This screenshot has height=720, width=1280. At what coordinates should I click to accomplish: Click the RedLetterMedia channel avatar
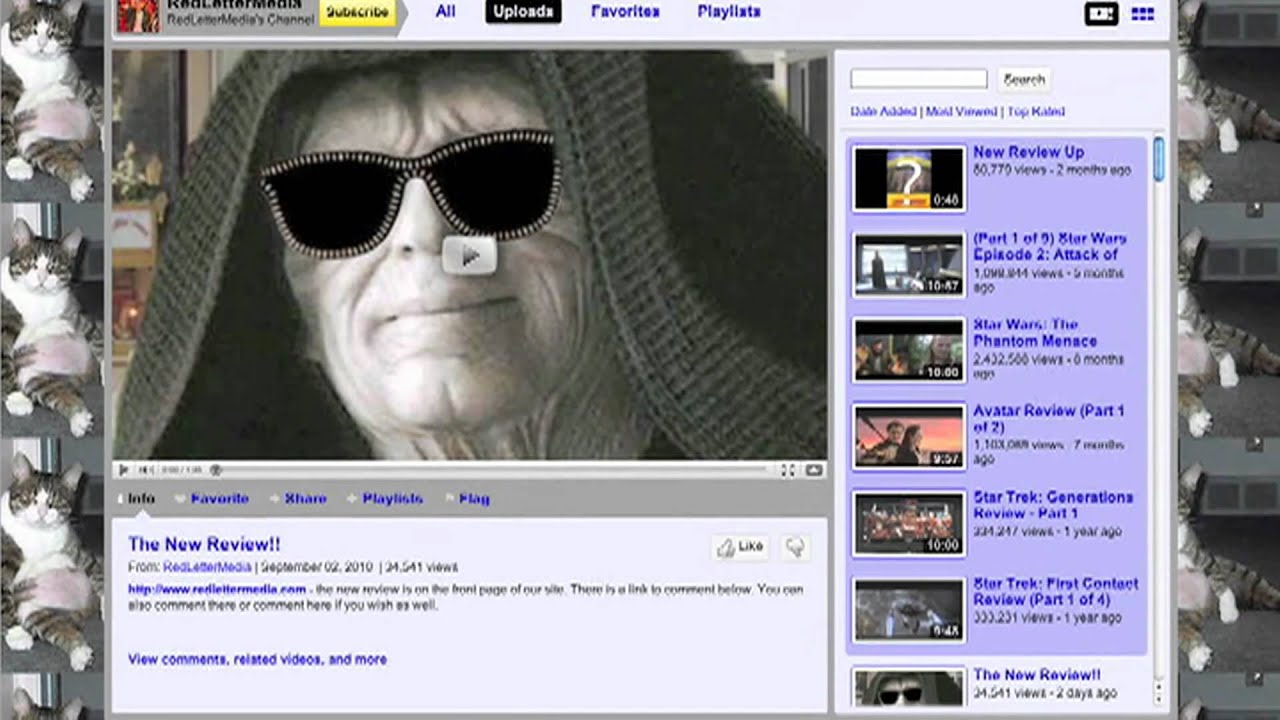[138, 15]
